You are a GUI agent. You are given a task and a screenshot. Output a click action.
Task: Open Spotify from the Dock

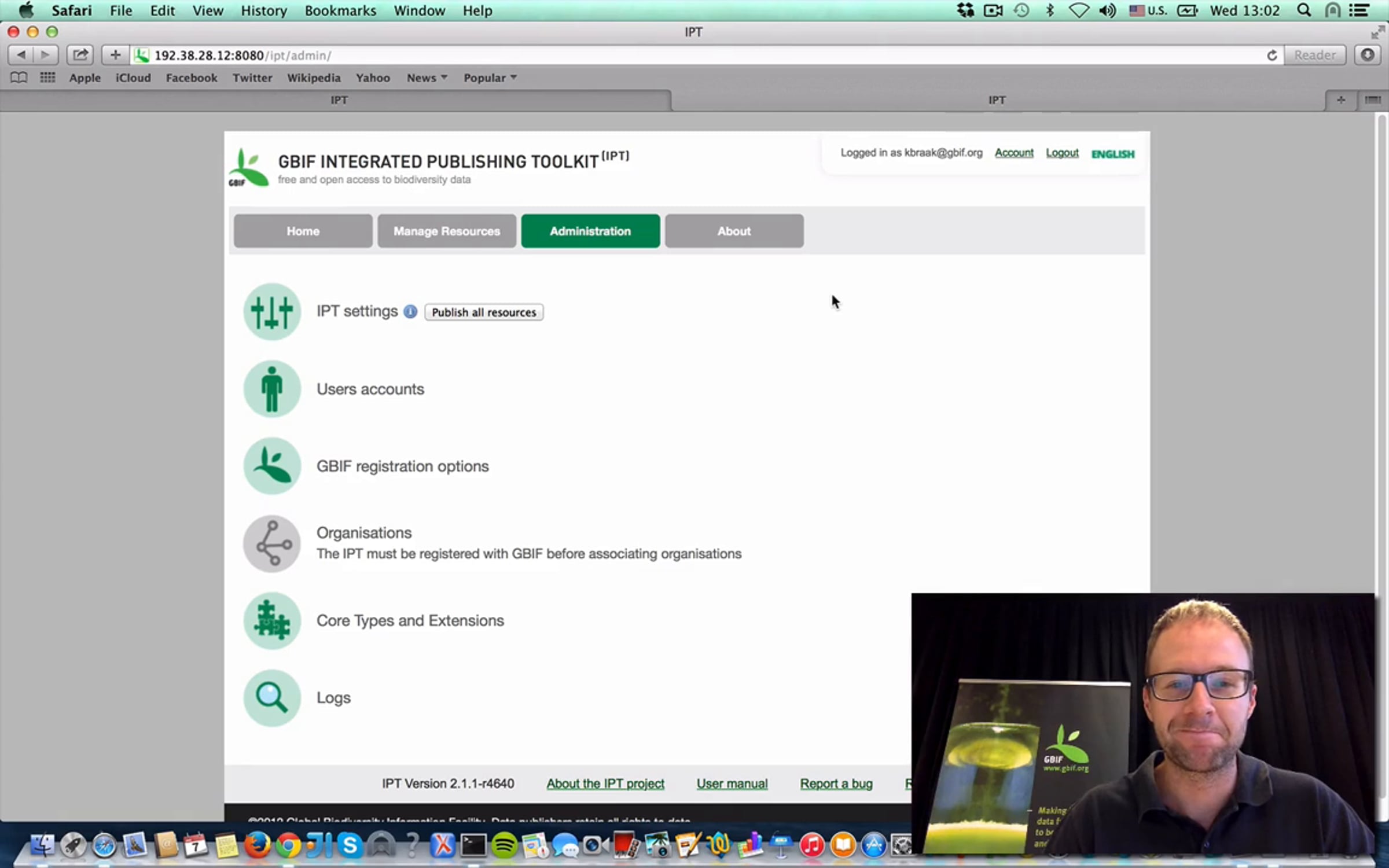coord(504,845)
